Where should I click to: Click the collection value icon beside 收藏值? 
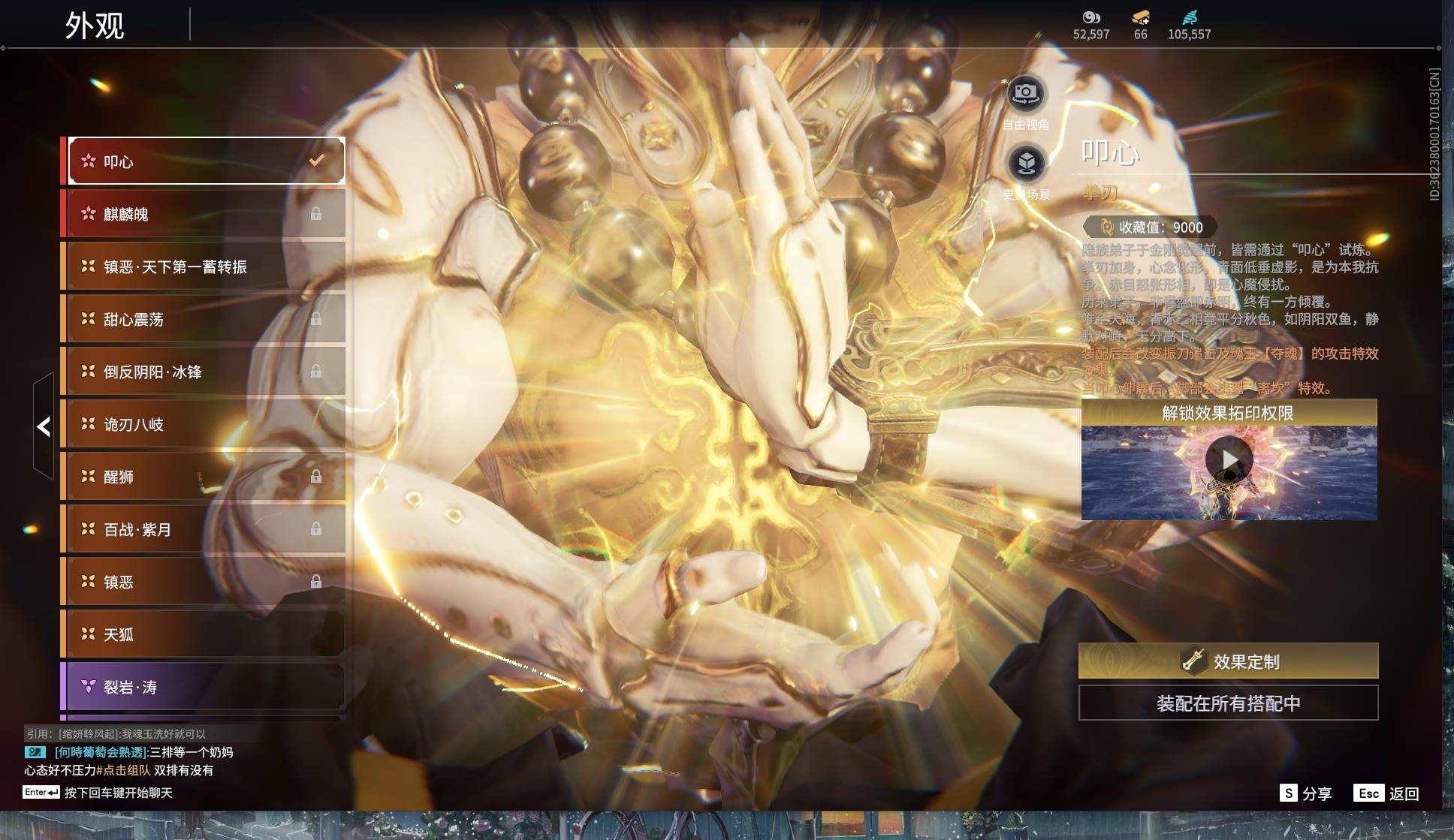(1106, 227)
